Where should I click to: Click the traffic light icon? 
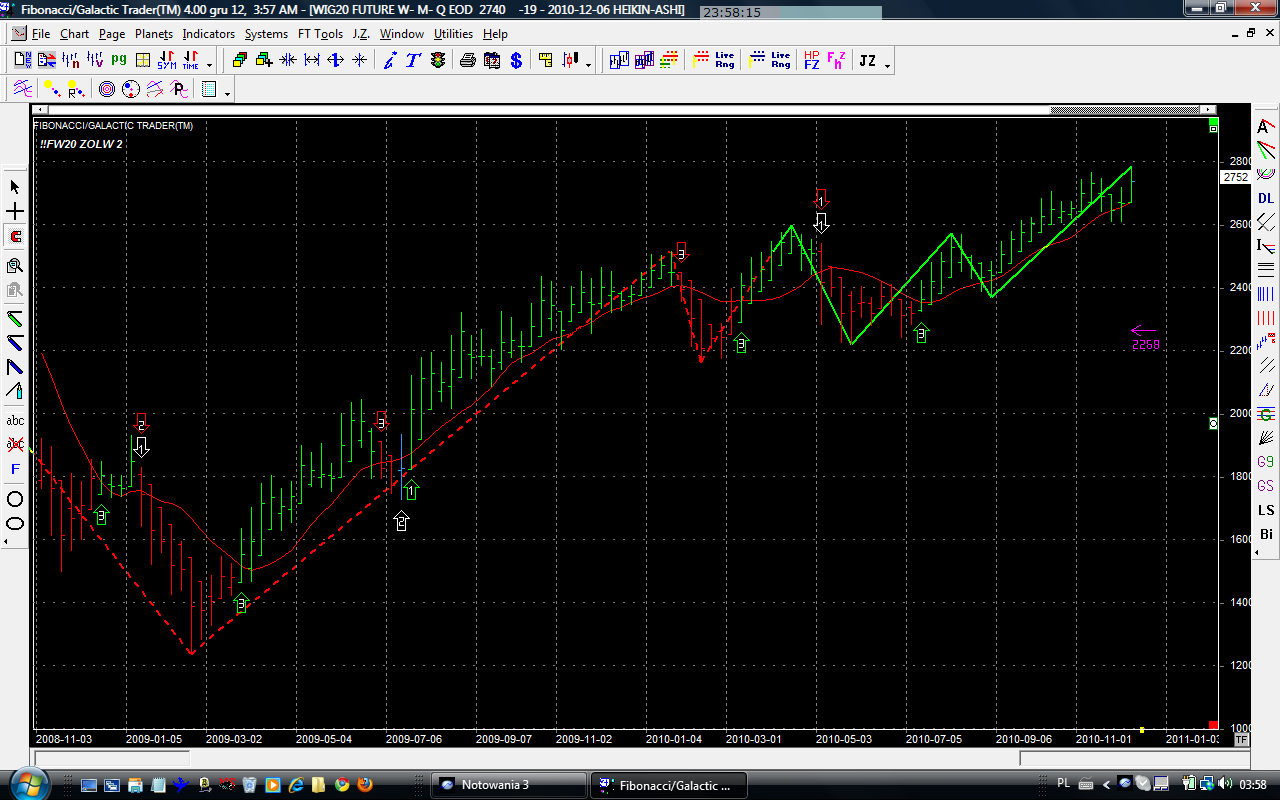438,61
